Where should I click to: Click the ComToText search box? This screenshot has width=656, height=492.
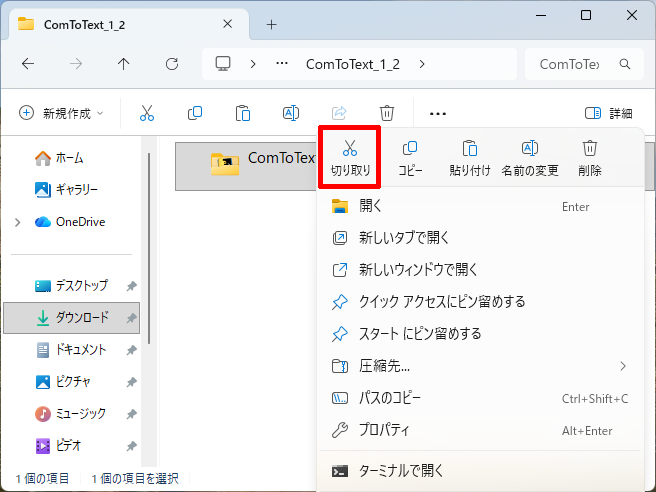coord(578,64)
